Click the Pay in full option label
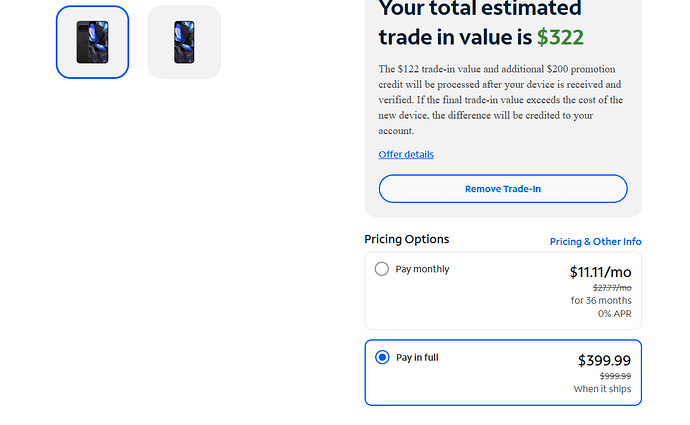Image resolution: width=690 pixels, height=425 pixels. pos(417,357)
